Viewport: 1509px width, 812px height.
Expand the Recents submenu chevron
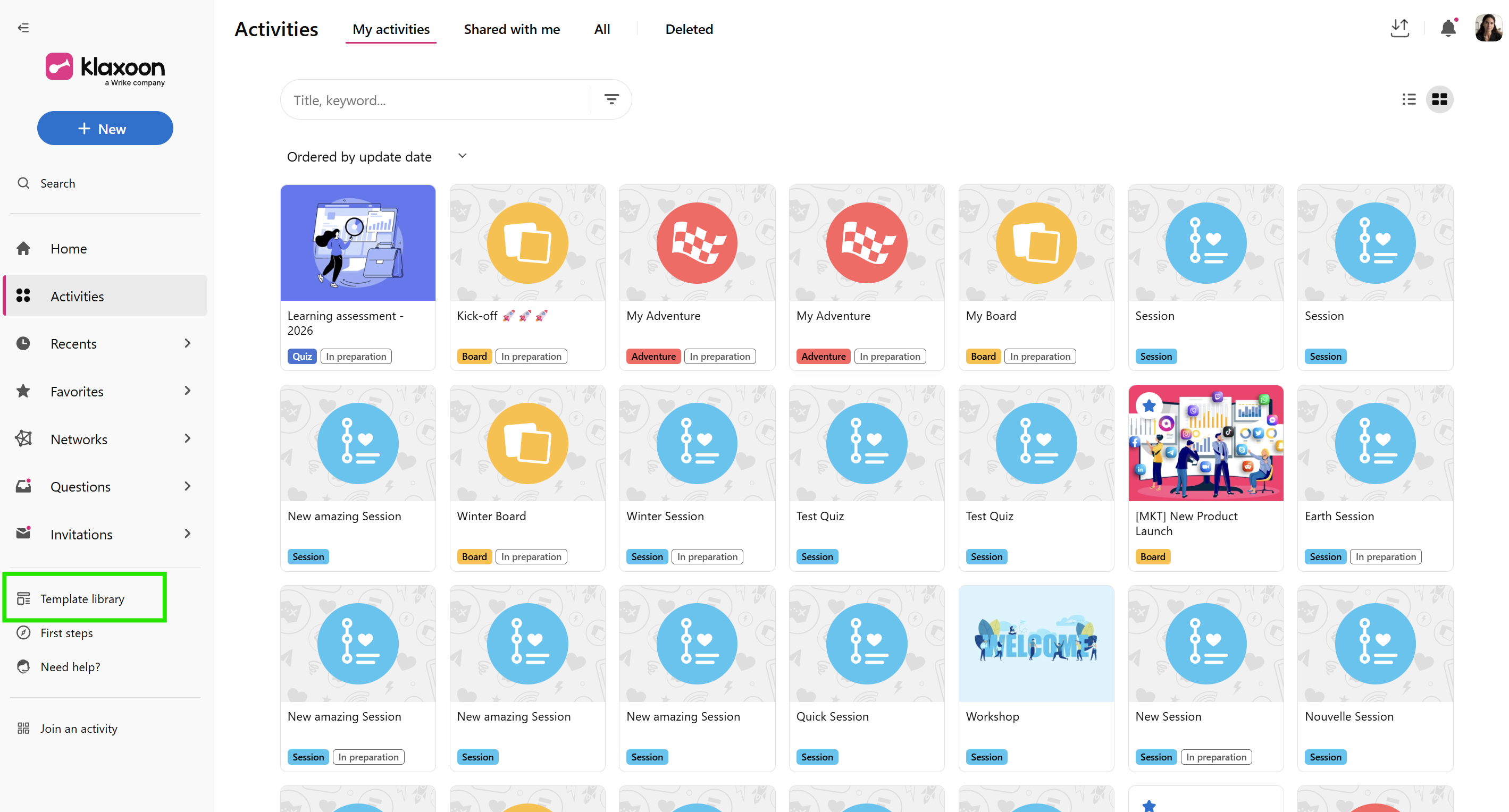(x=188, y=343)
